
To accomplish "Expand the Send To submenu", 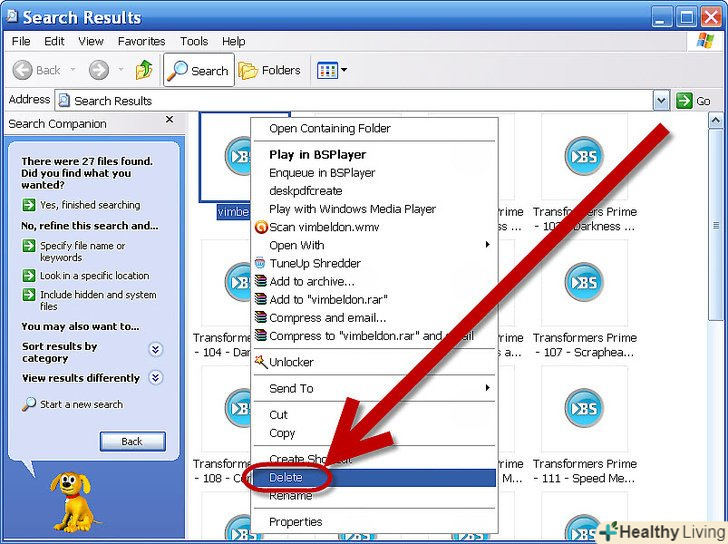I will click(x=374, y=388).
